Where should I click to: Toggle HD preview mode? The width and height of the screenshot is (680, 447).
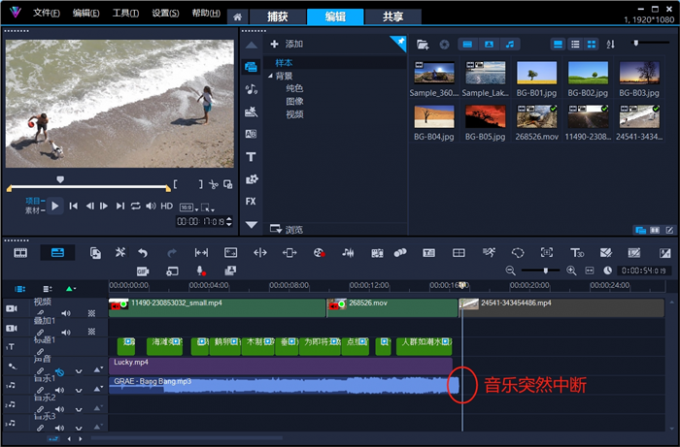coord(167,206)
